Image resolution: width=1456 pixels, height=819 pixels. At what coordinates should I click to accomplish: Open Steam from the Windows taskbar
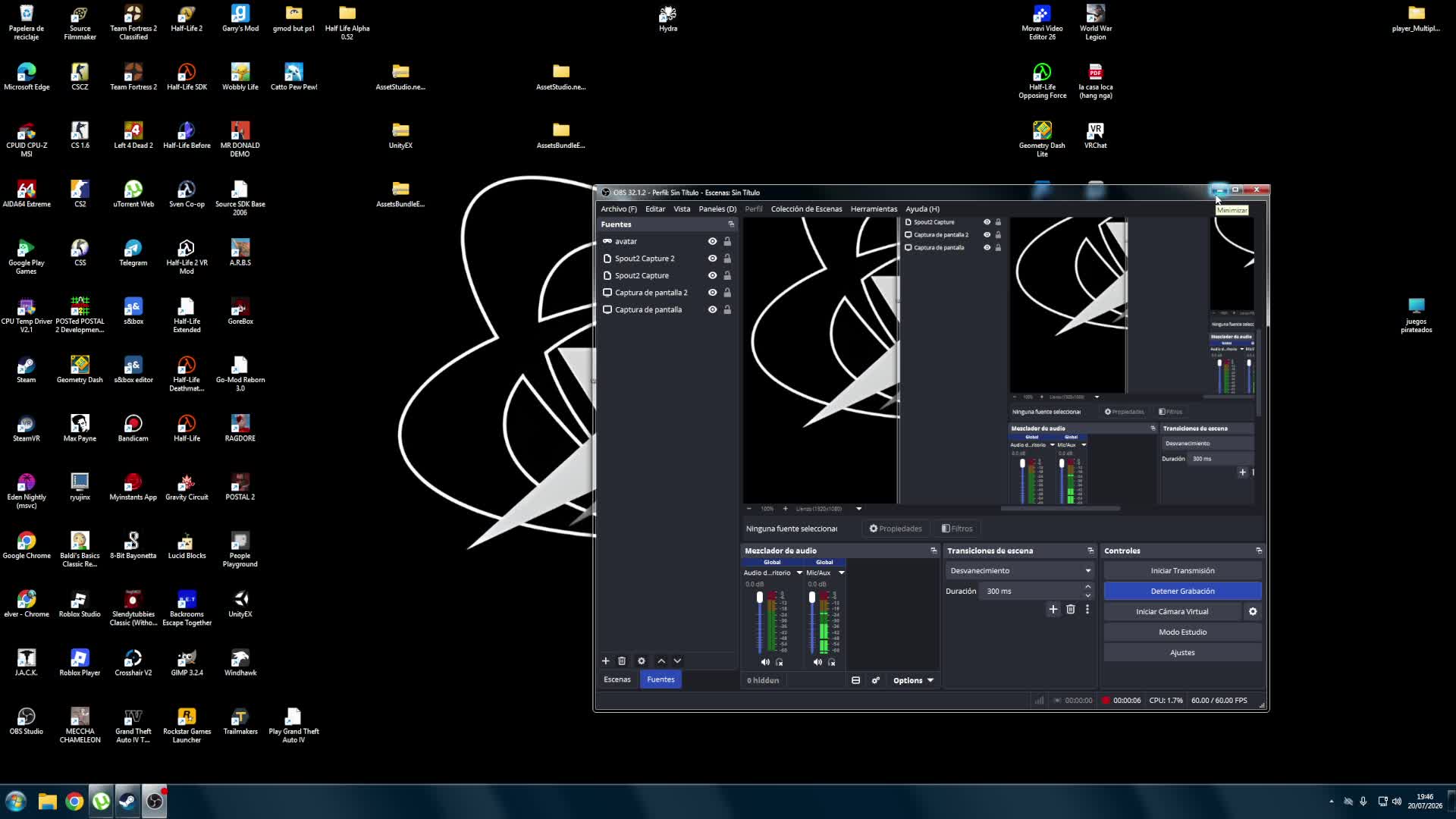click(127, 802)
